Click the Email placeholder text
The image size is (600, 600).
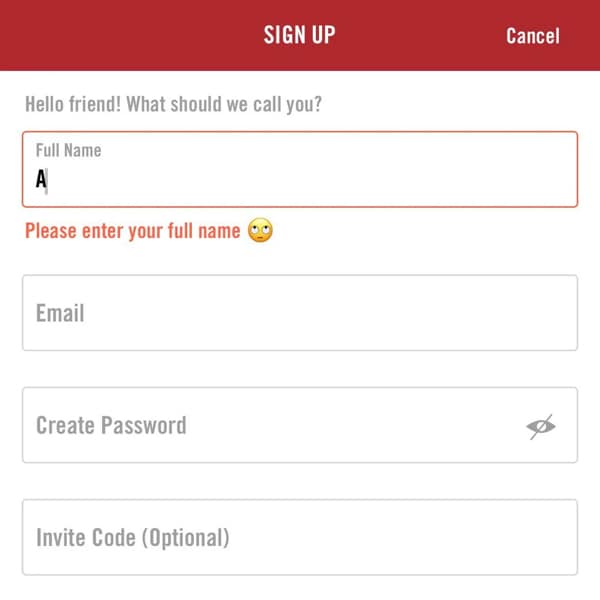[x=60, y=313]
